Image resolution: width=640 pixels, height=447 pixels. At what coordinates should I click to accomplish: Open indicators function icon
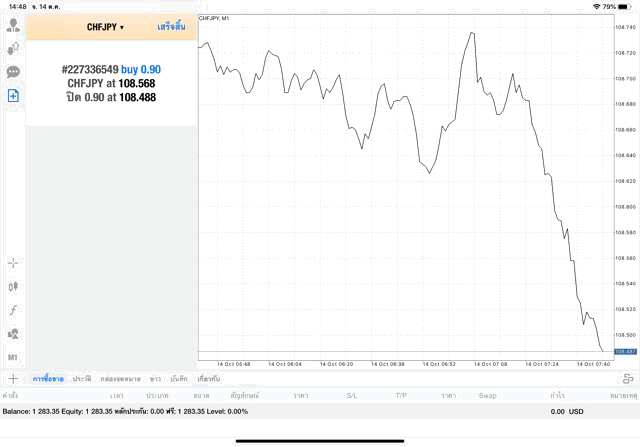tap(13, 310)
